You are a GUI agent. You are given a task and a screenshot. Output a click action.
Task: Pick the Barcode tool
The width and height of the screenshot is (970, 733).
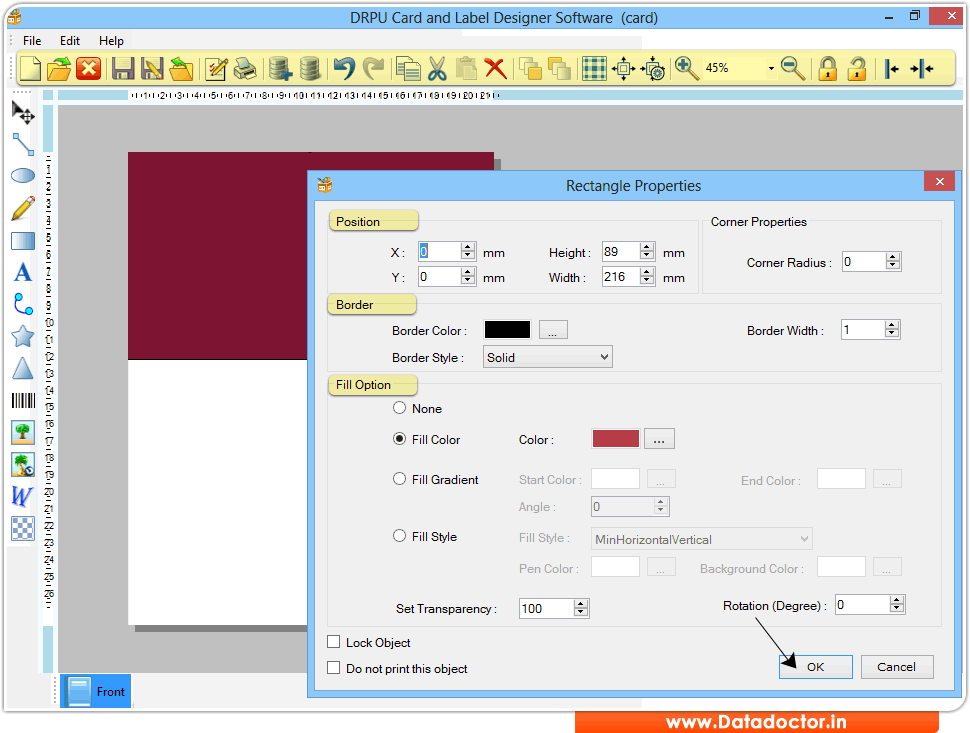pyautogui.click(x=22, y=400)
